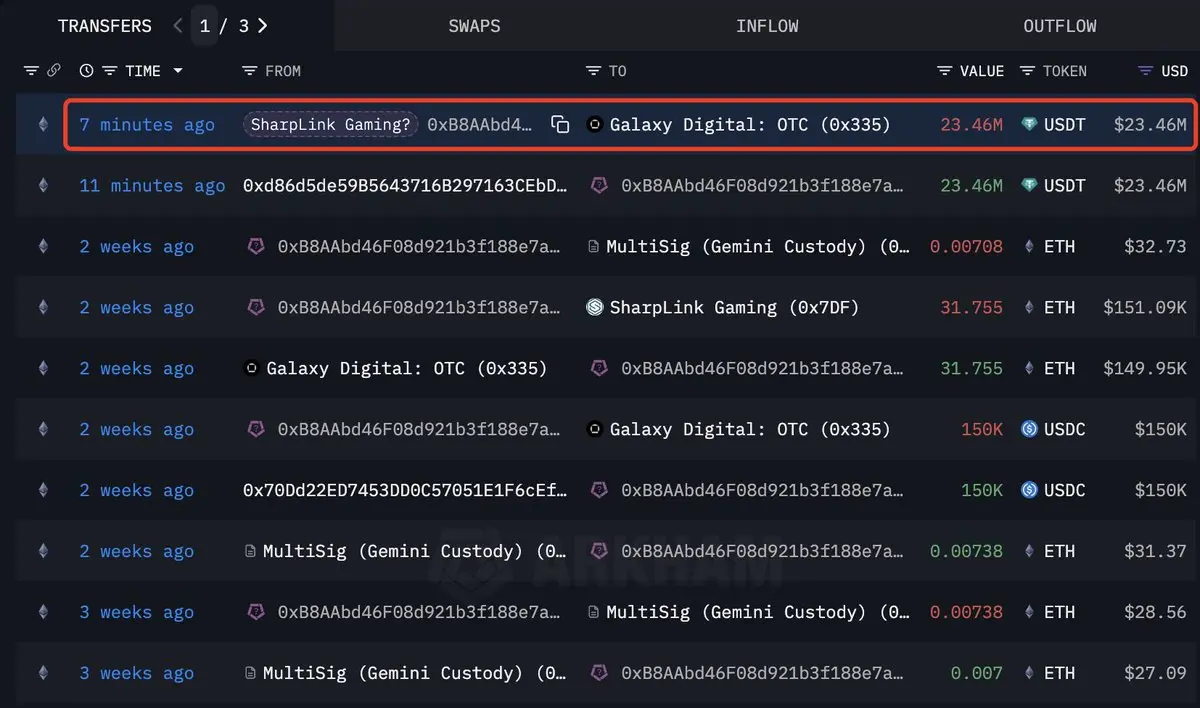This screenshot has width=1200, height=708.
Task: Click the ETH token icon in the $149.95K row
Action: (1029, 369)
